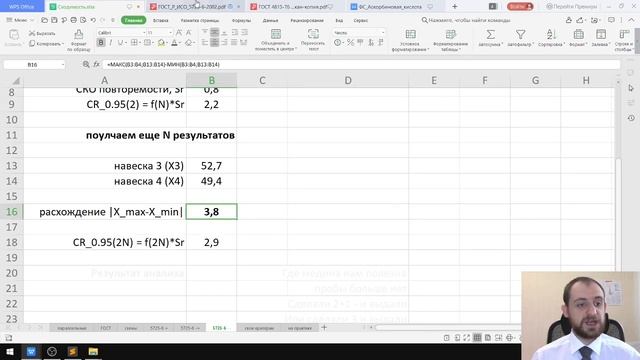Click Объединить и поместить в центр
Viewport: 640px width, 360px height.
(x=276, y=40)
